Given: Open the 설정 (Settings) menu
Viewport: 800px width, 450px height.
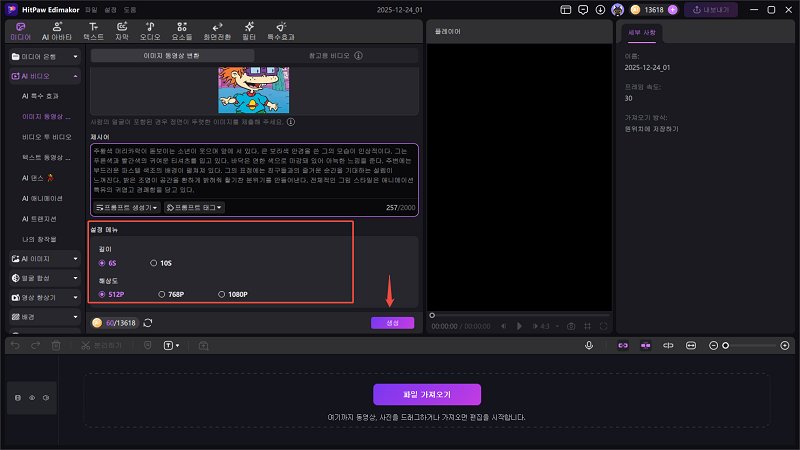Looking at the screenshot, I should pyautogui.click(x=110, y=10).
